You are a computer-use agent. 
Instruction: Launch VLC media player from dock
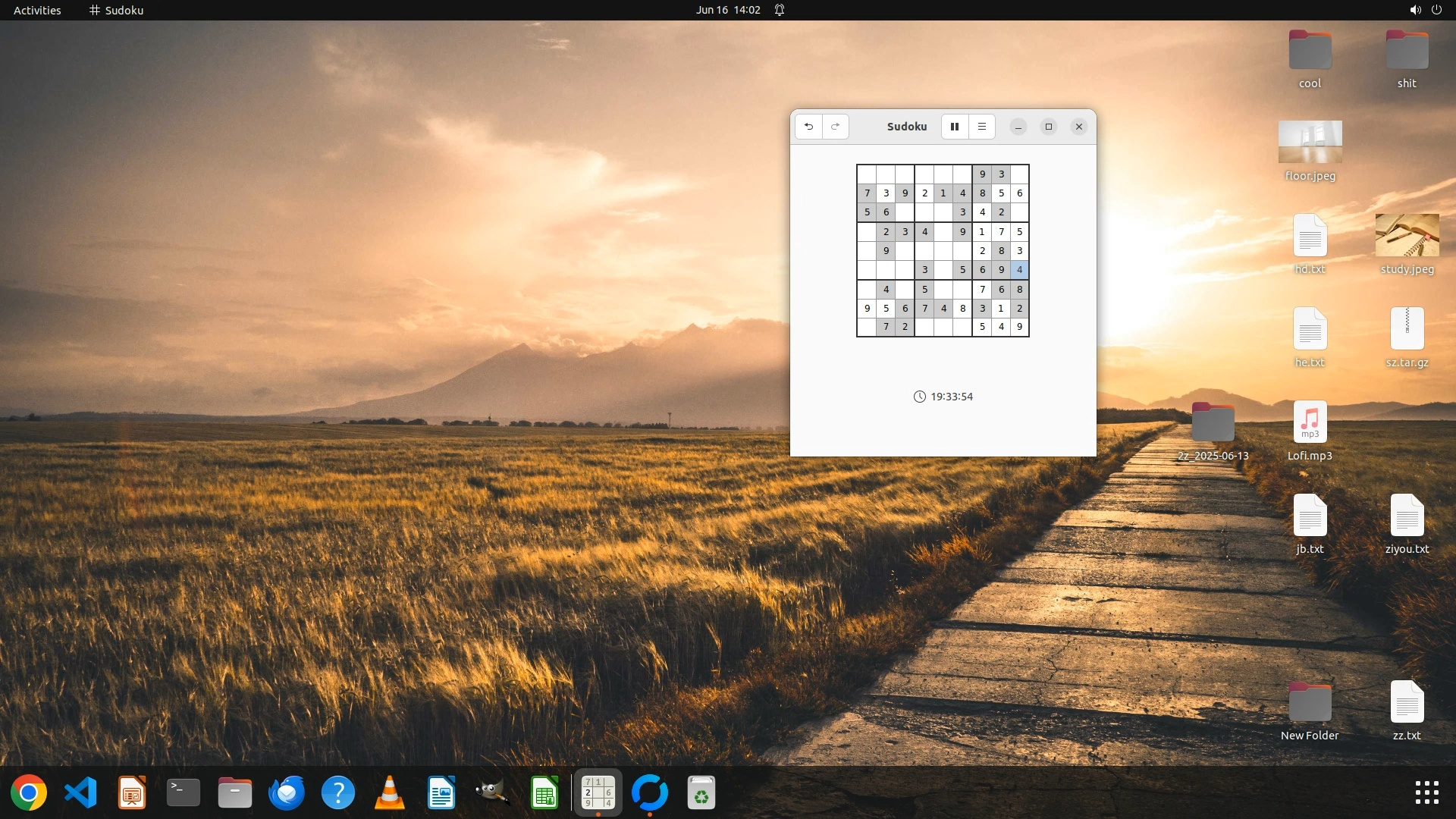click(390, 793)
